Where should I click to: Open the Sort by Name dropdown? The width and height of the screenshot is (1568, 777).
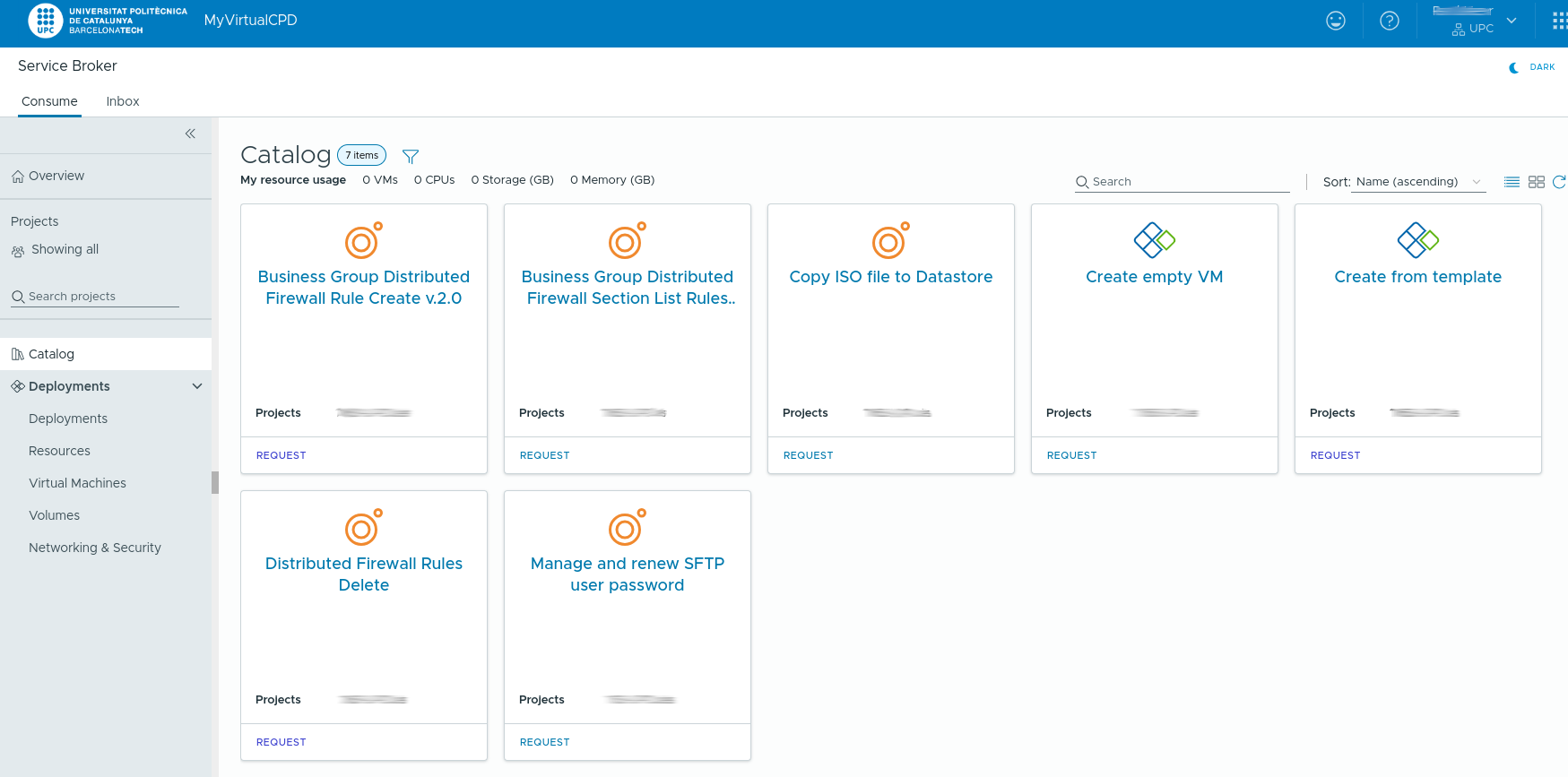coord(1417,182)
